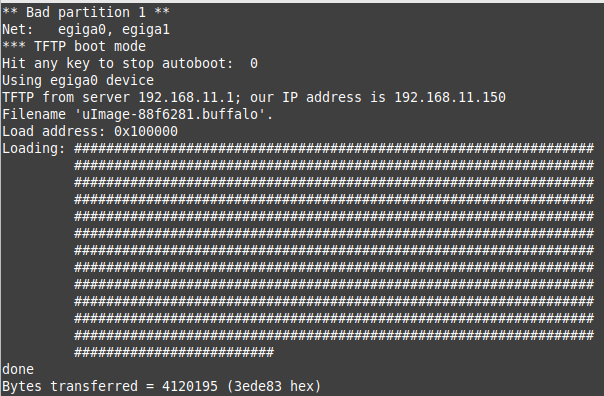Click the hex value 3ede83
Image resolution: width=604 pixels, height=396 pixels.
point(258,386)
